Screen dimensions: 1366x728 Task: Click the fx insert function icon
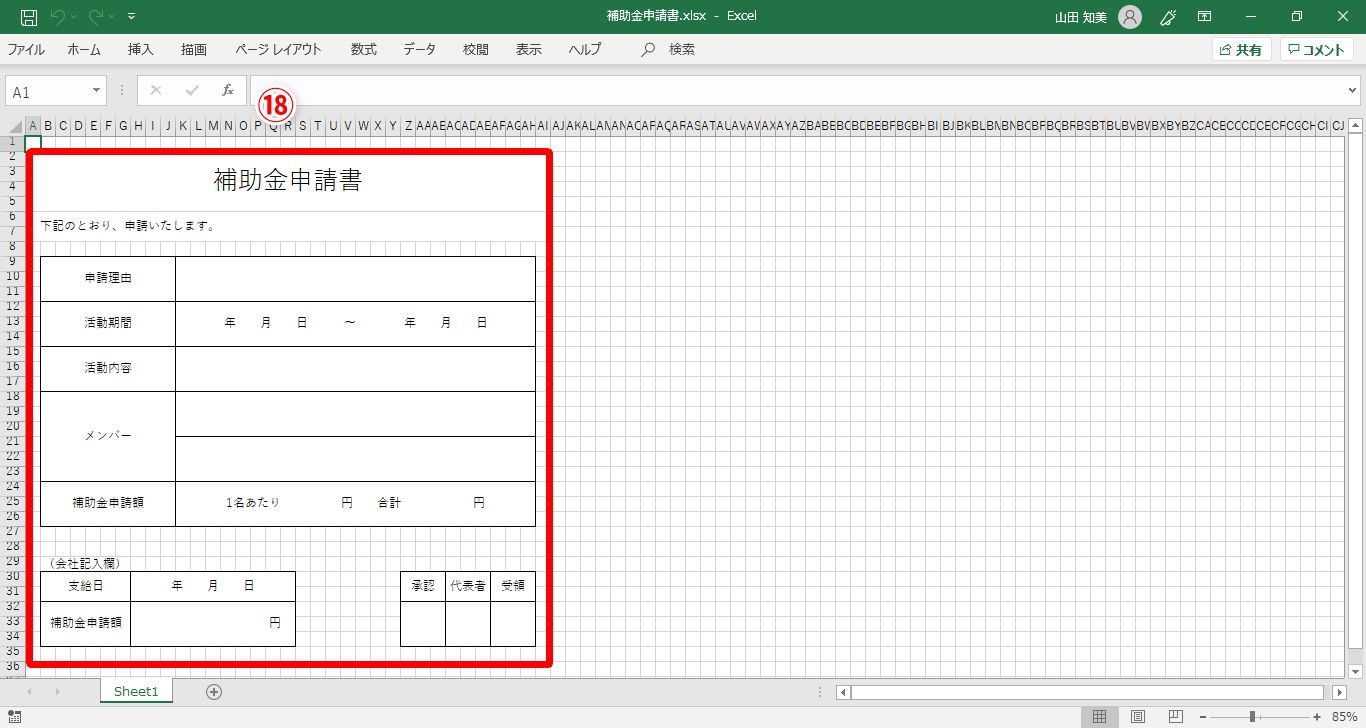pos(228,91)
